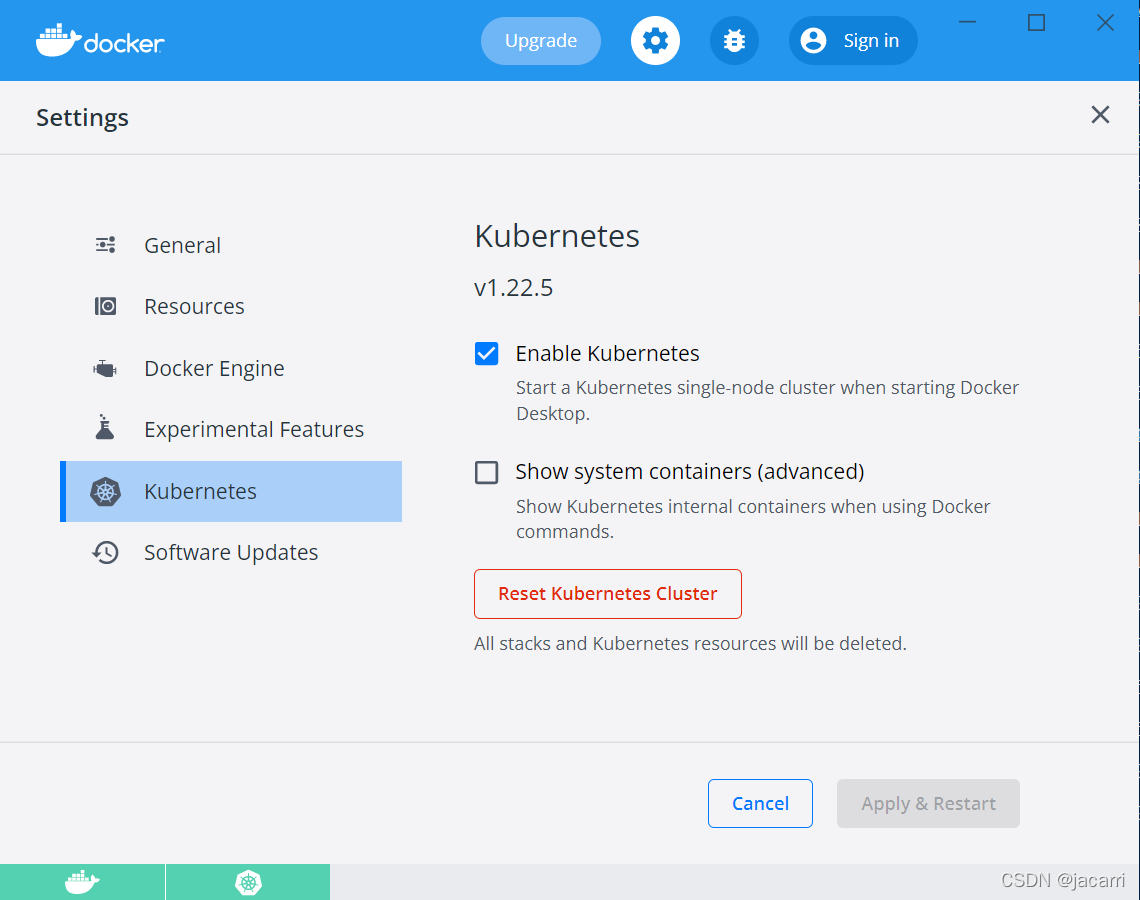1140x900 pixels.
Task: Open troubleshoot via the bug icon
Action: pos(734,41)
